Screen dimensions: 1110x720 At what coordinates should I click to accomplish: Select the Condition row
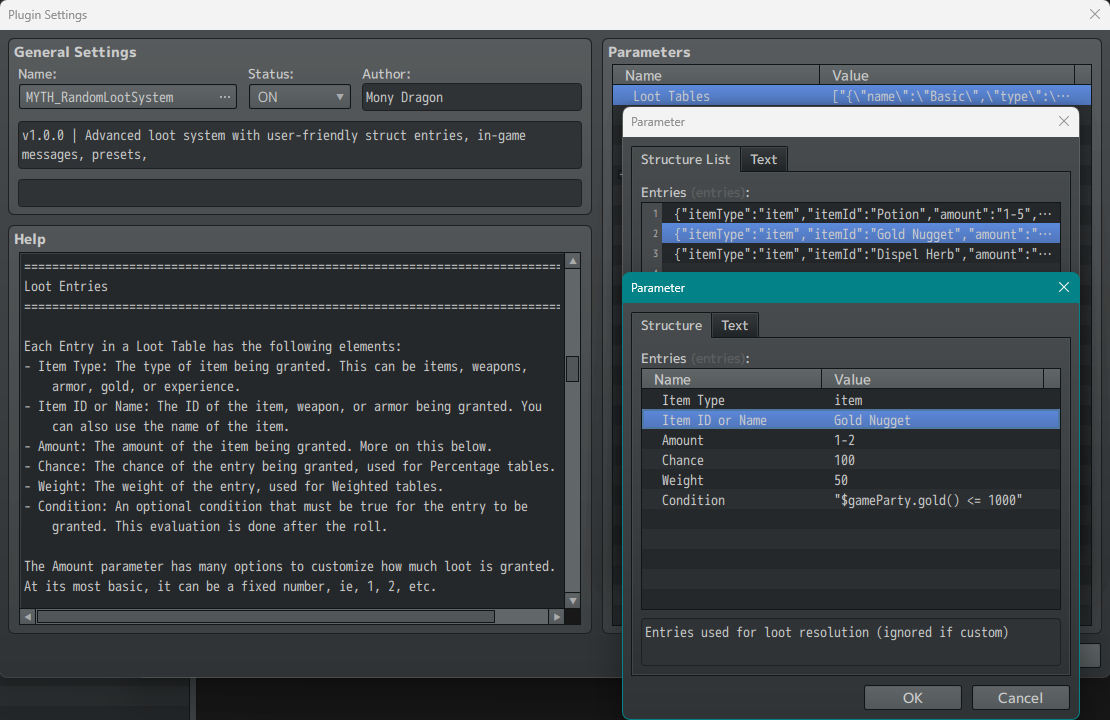click(851, 500)
